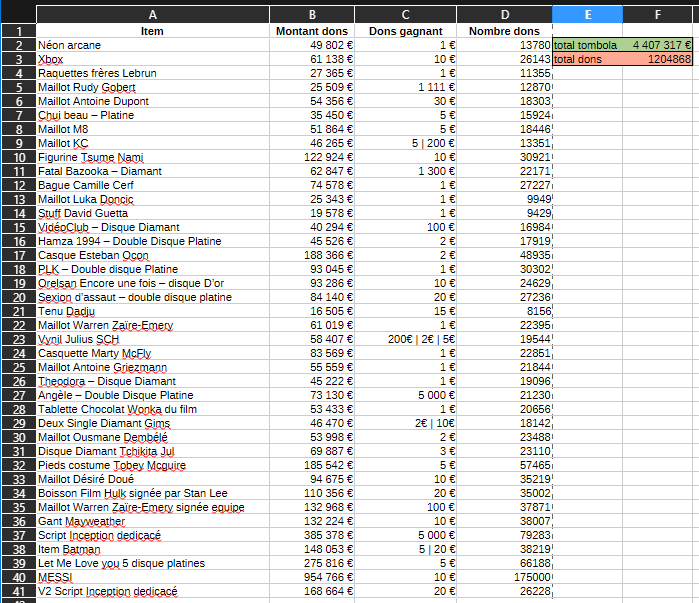Screen dimensions: 699x603
Task: Click 'Maillot Luka Doncic' cell
Action: tap(152, 199)
